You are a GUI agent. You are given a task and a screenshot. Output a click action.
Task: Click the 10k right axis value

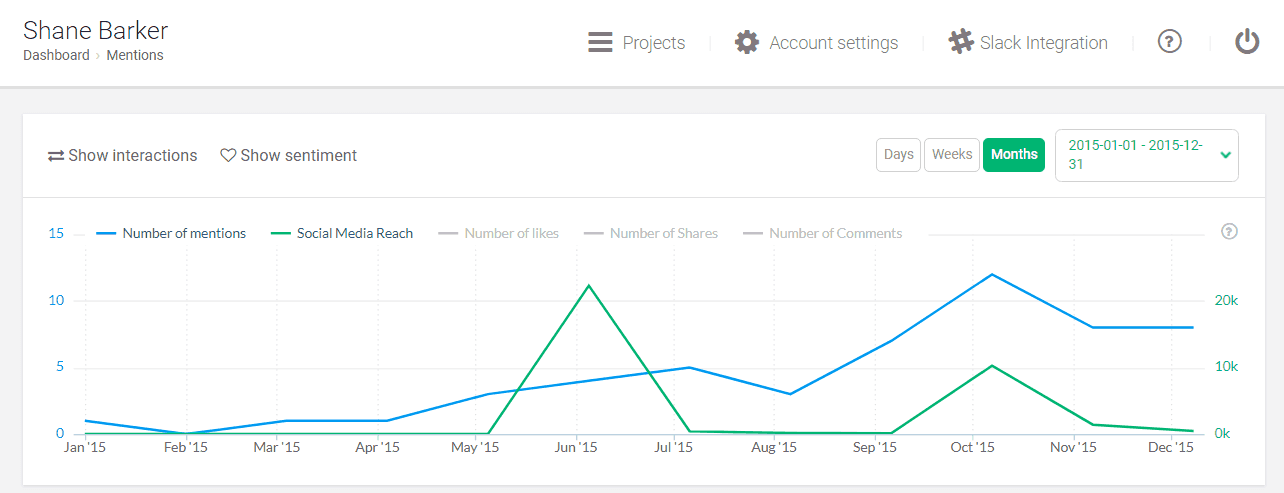tap(1226, 367)
